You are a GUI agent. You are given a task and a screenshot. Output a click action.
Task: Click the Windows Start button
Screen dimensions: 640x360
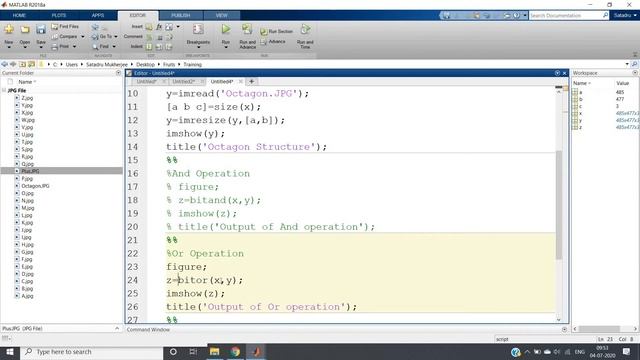[x=10, y=351]
